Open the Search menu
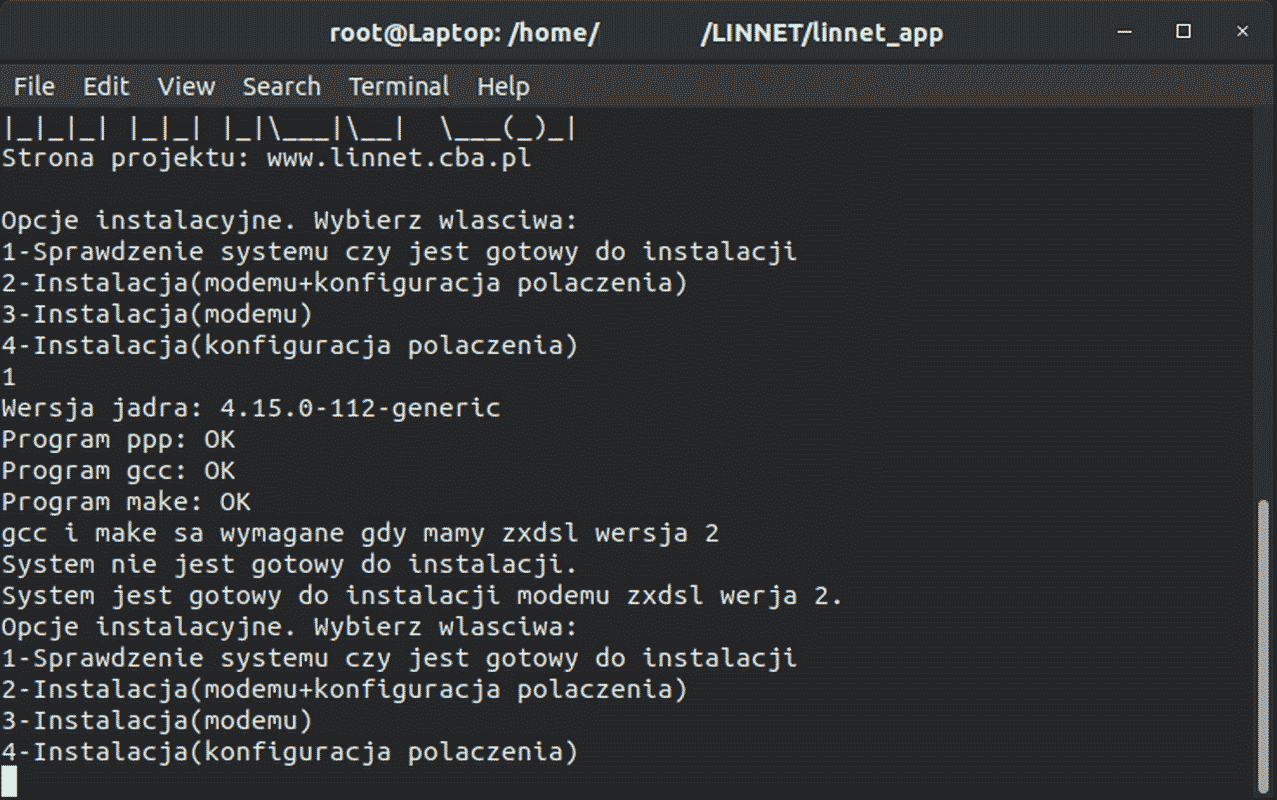This screenshot has width=1277, height=800. 281,87
